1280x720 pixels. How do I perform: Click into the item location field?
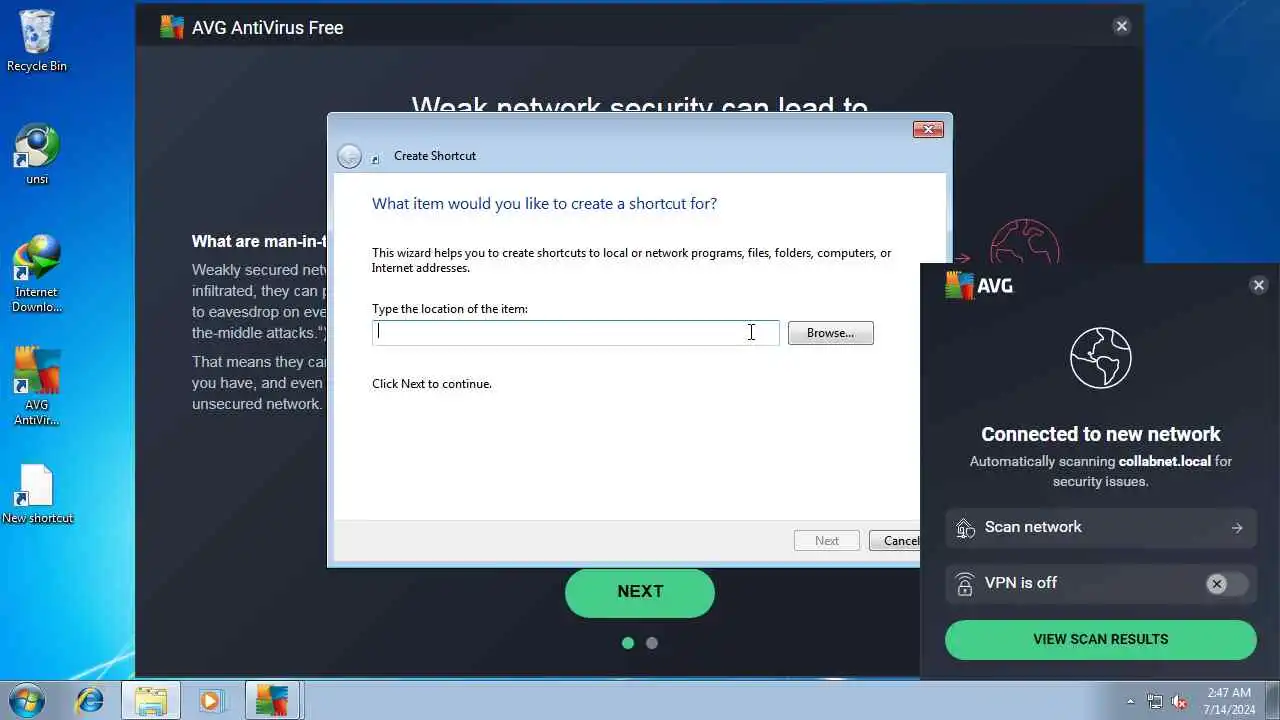[x=575, y=333]
